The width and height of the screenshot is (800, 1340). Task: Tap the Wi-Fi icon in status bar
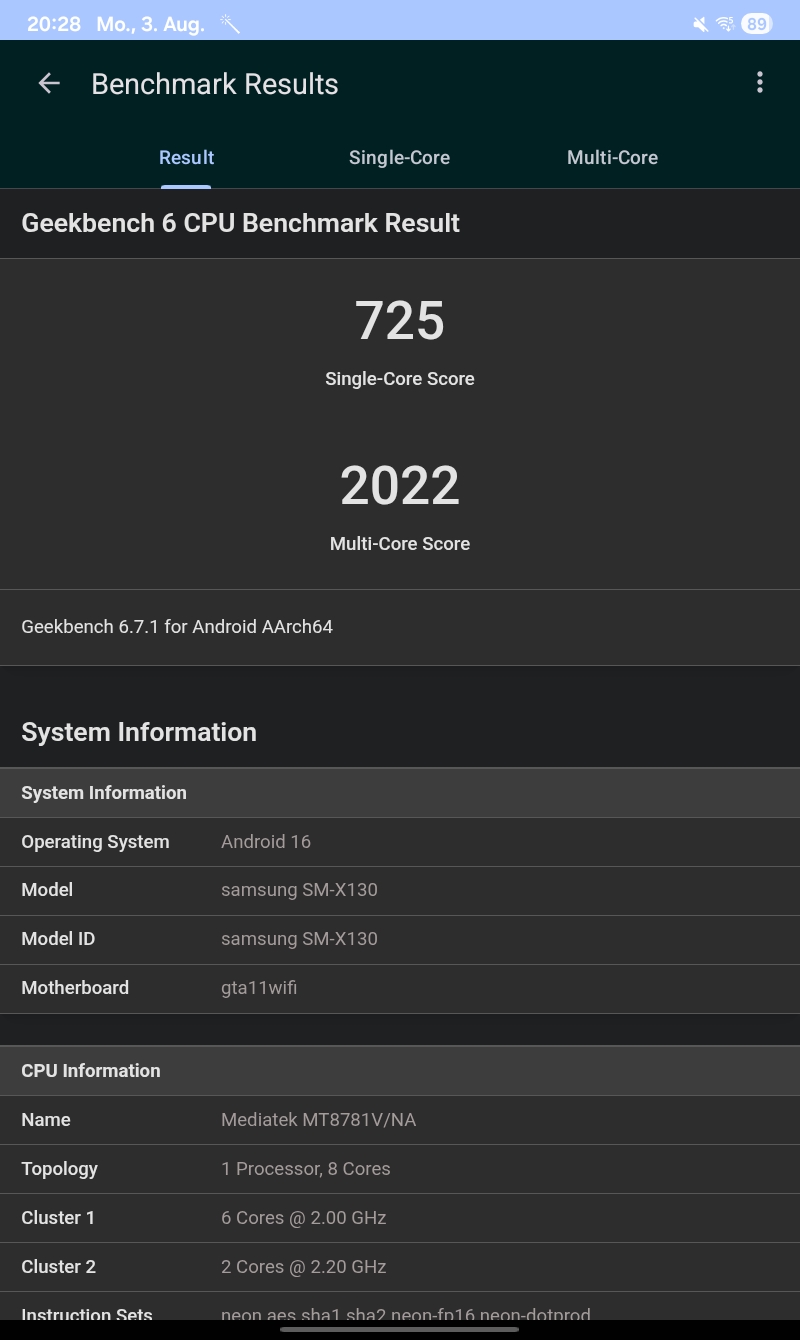pos(726,24)
